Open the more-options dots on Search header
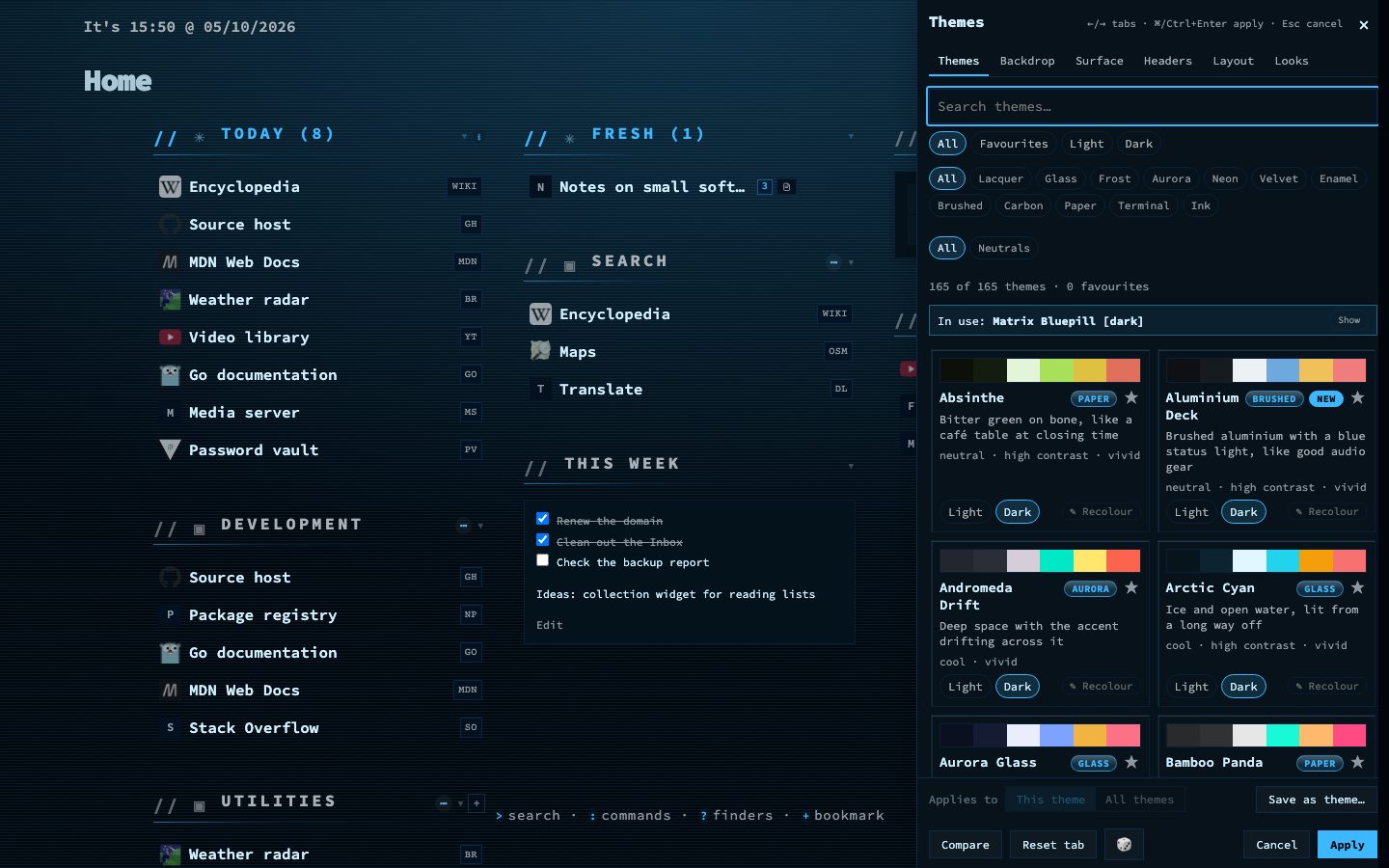The image size is (1389, 868). [833, 261]
